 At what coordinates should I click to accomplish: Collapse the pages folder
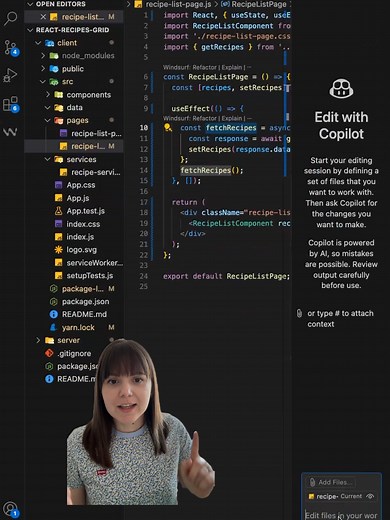point(48,120)
